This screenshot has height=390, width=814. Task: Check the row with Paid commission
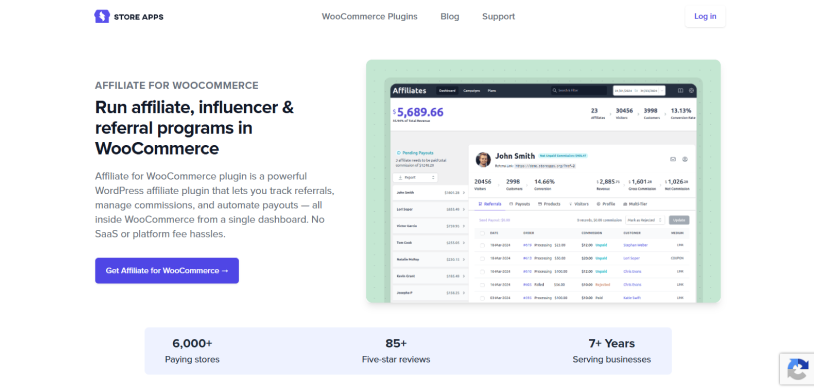482,298
